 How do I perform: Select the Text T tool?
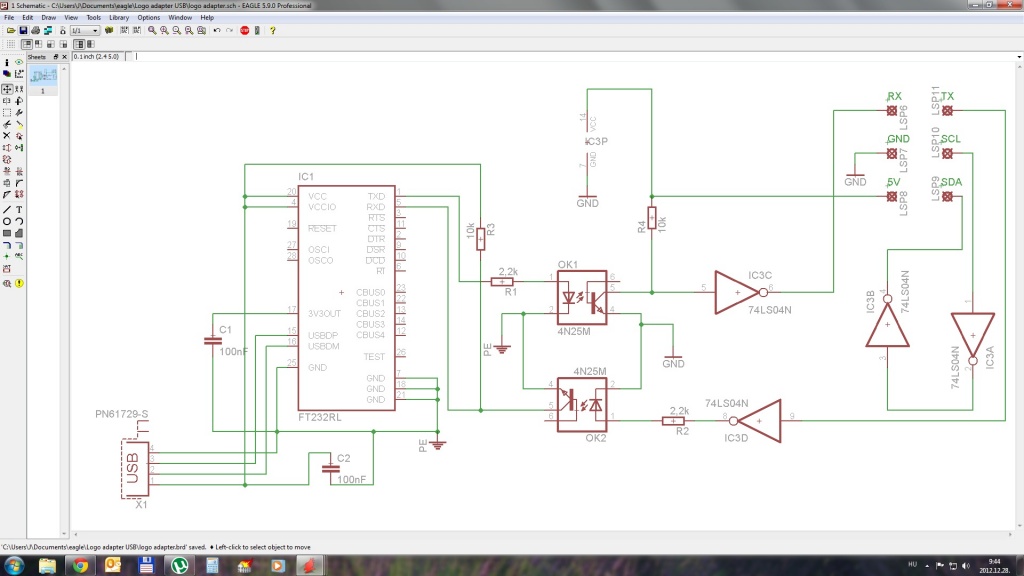(19, 209)
